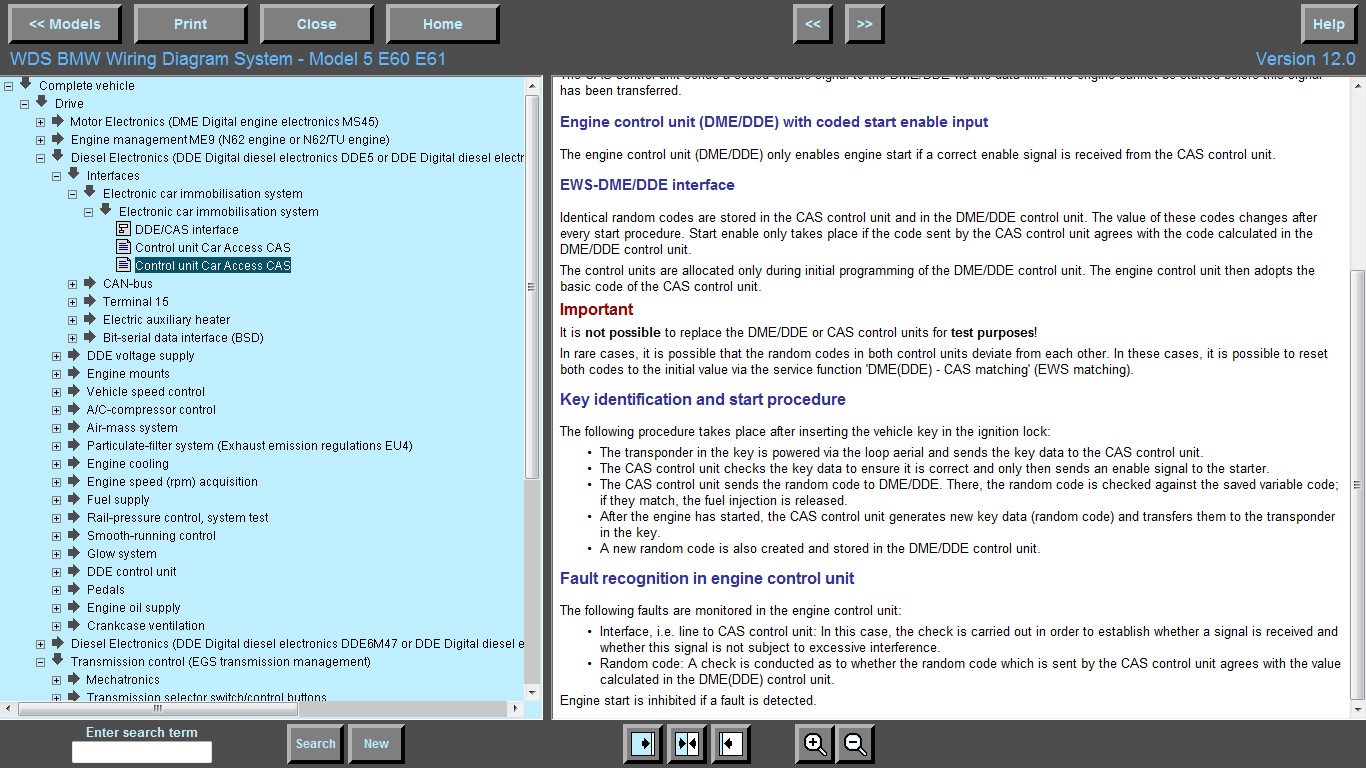
Task: Click the New button
Action: pyautogui.click(x=376, y=744)
